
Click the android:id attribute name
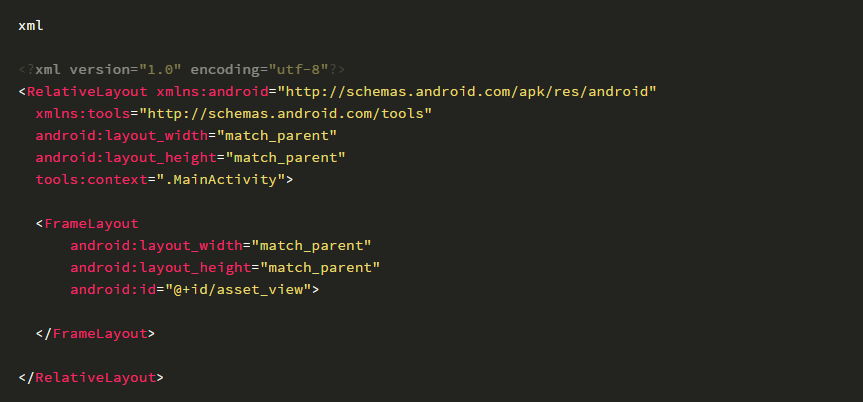point(109,290)
